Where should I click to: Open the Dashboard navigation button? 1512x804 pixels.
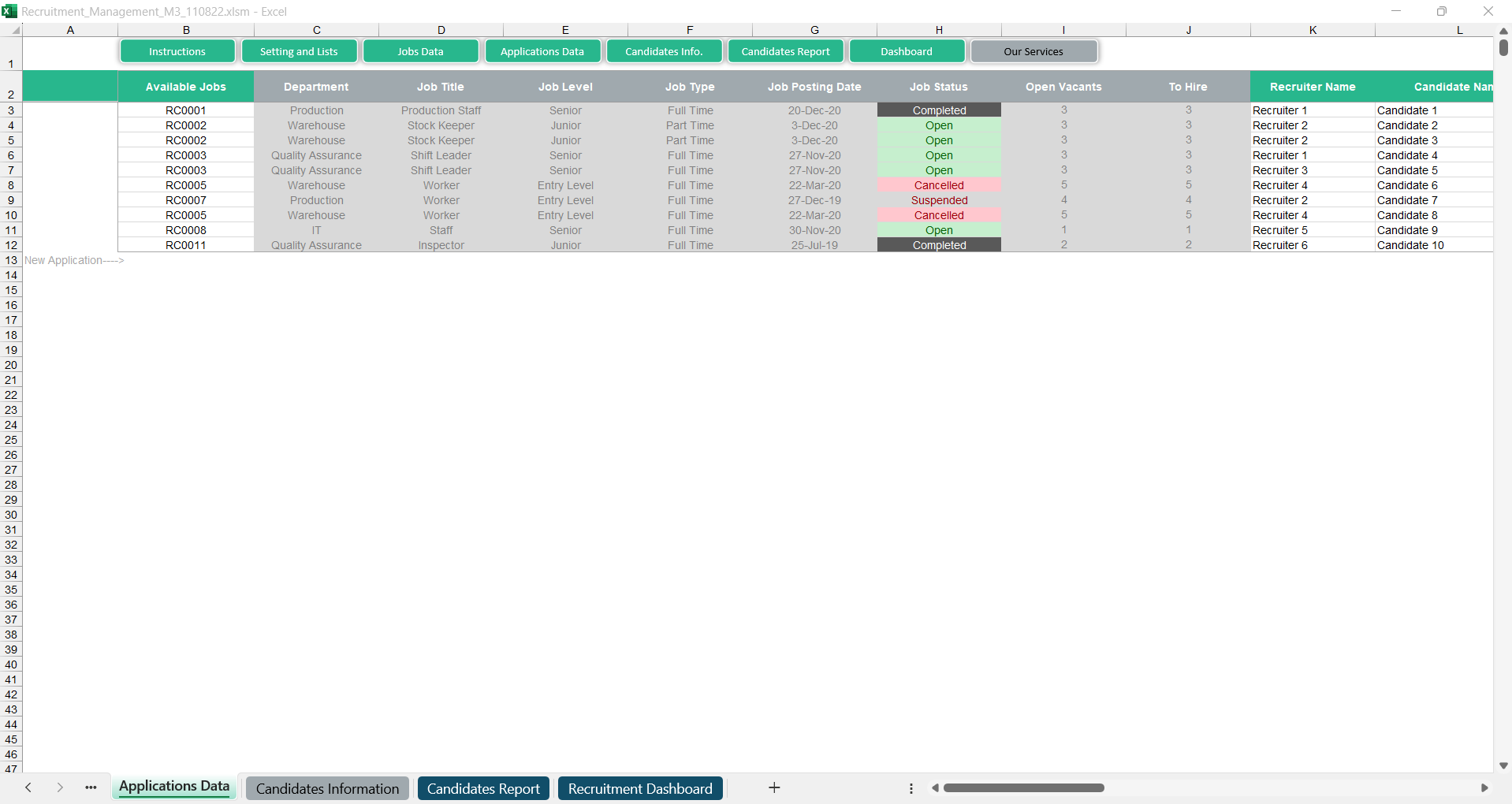tap(906, 51)
